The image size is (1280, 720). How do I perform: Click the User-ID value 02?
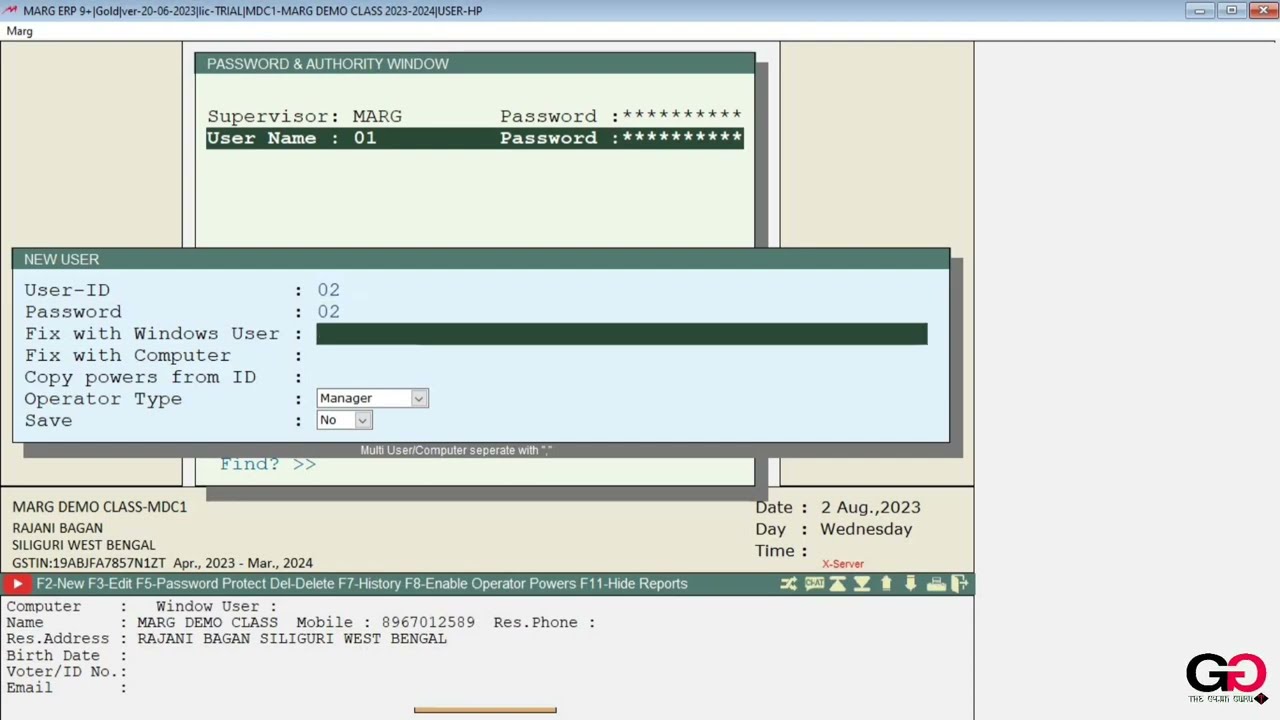point(329,290)
